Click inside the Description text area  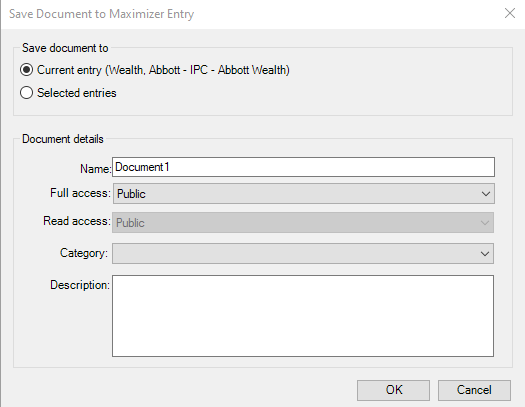303,316
